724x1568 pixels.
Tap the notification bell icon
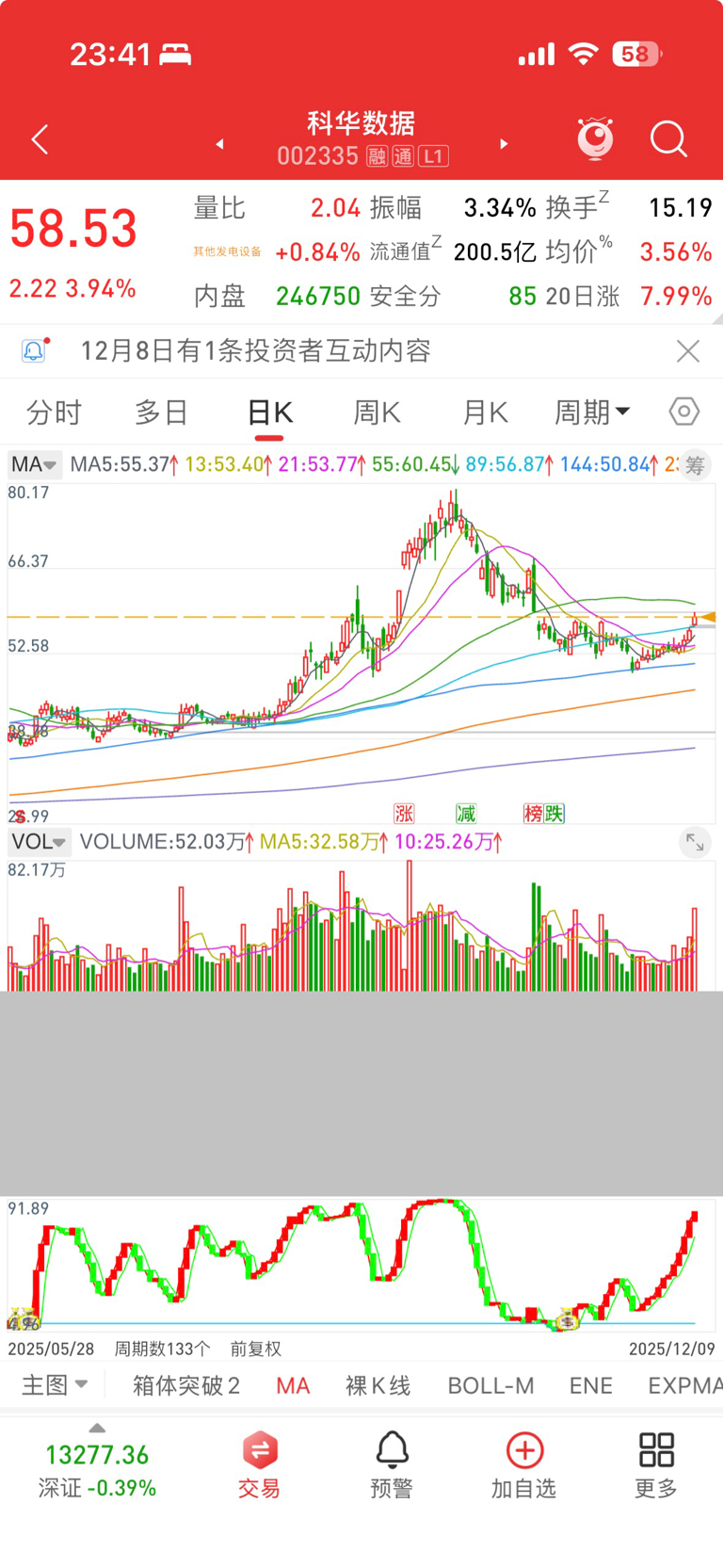click(x=34, y=351)
